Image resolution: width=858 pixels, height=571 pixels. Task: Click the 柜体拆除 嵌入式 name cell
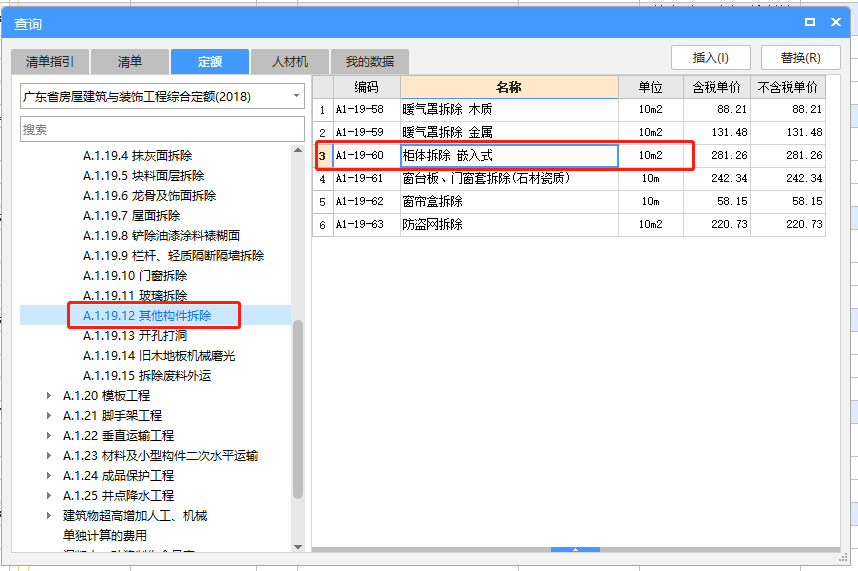509,155
